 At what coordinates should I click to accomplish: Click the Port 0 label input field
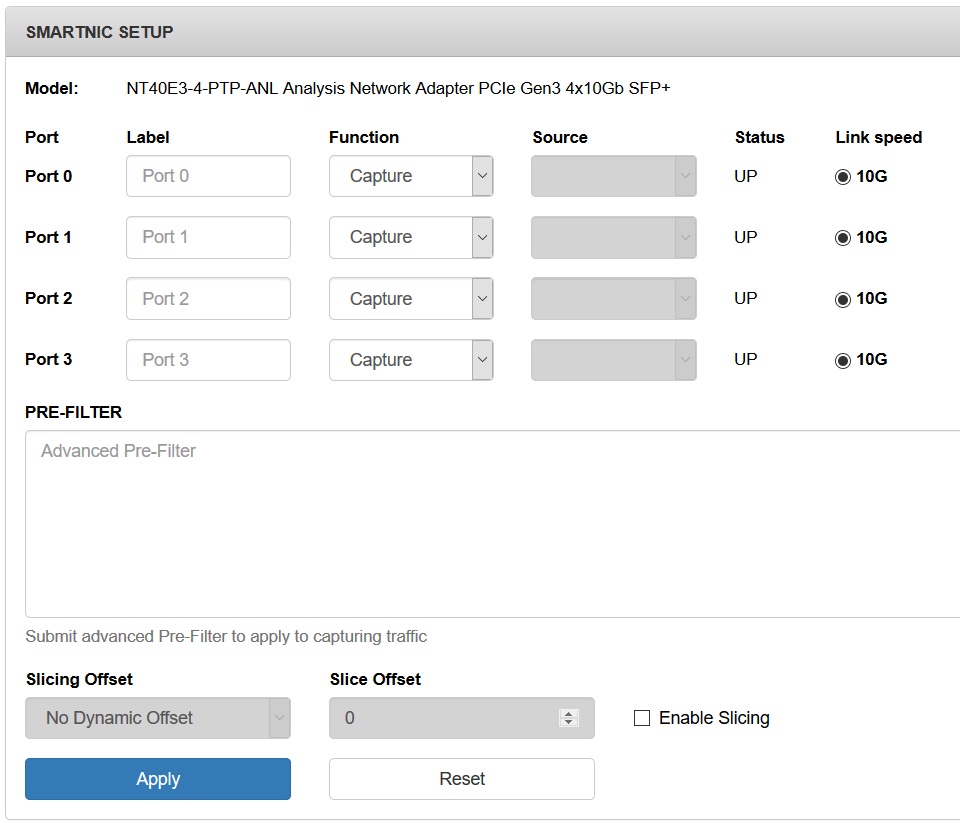pyautogui.click(x=208, y=176)
